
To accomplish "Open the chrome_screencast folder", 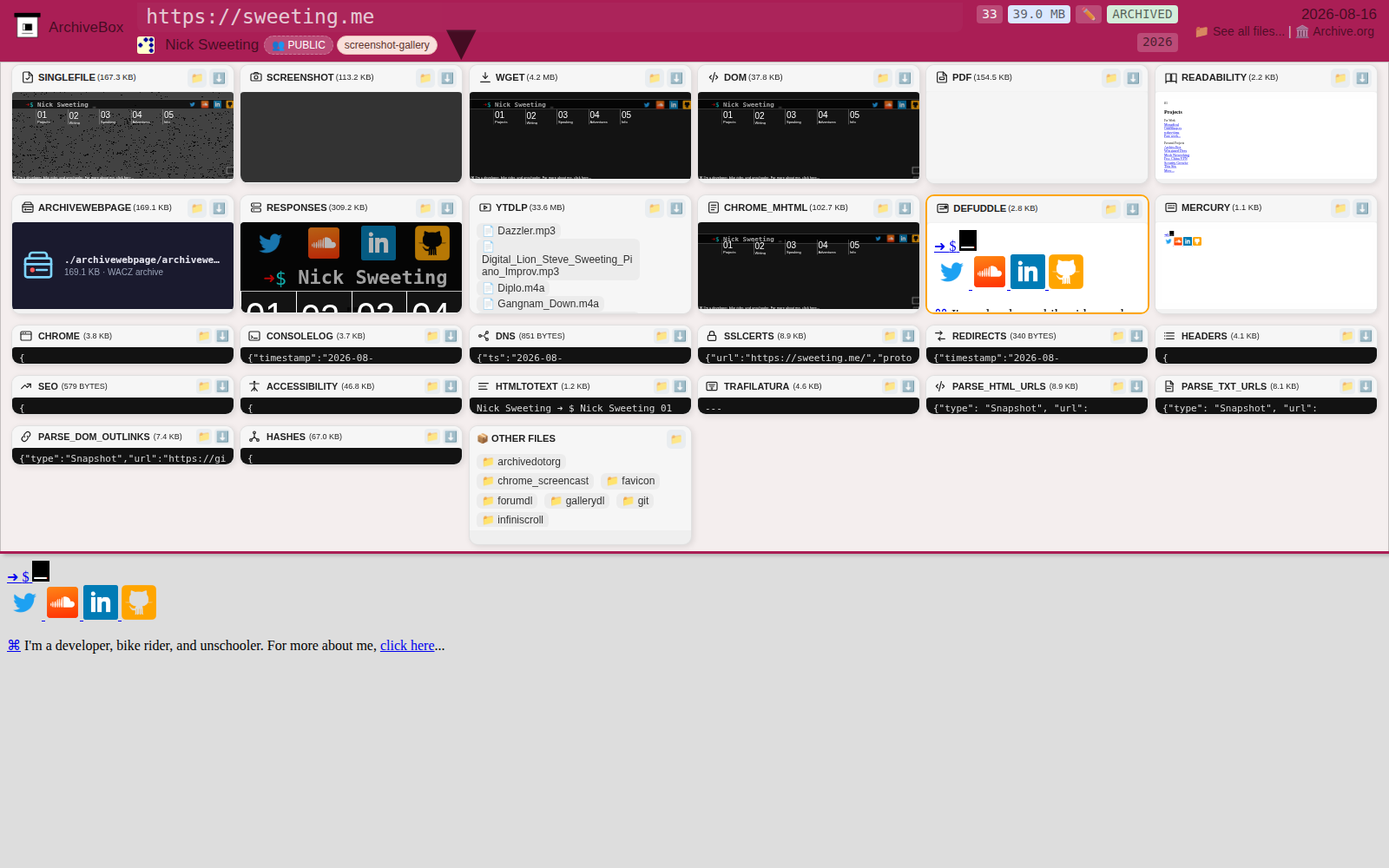I will (x=535, y=481).
